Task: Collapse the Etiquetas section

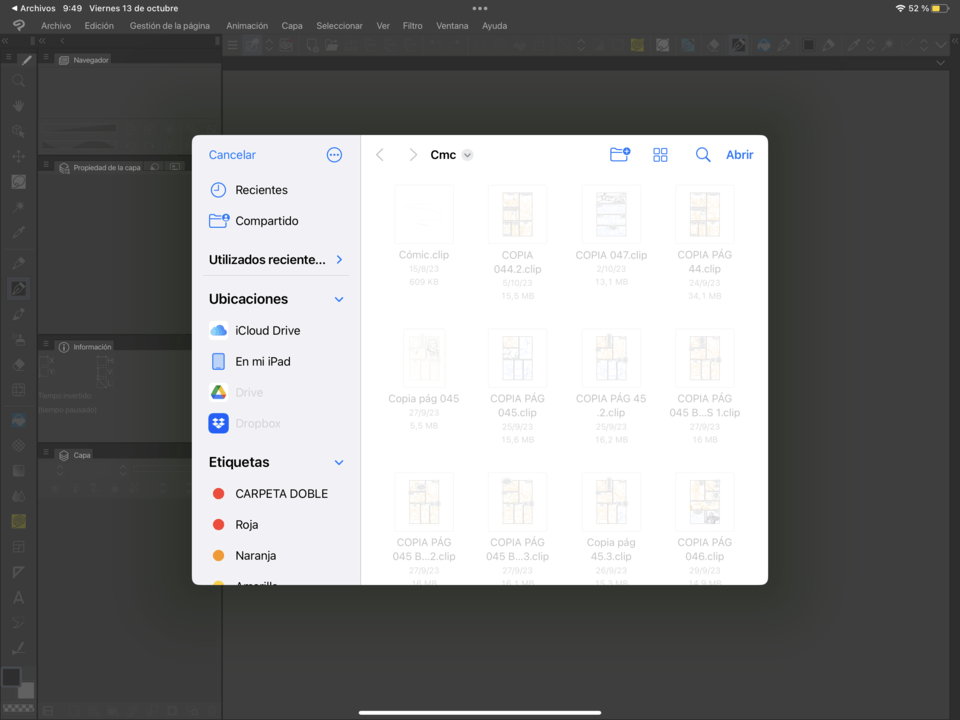Action: [x=338, y=462]
